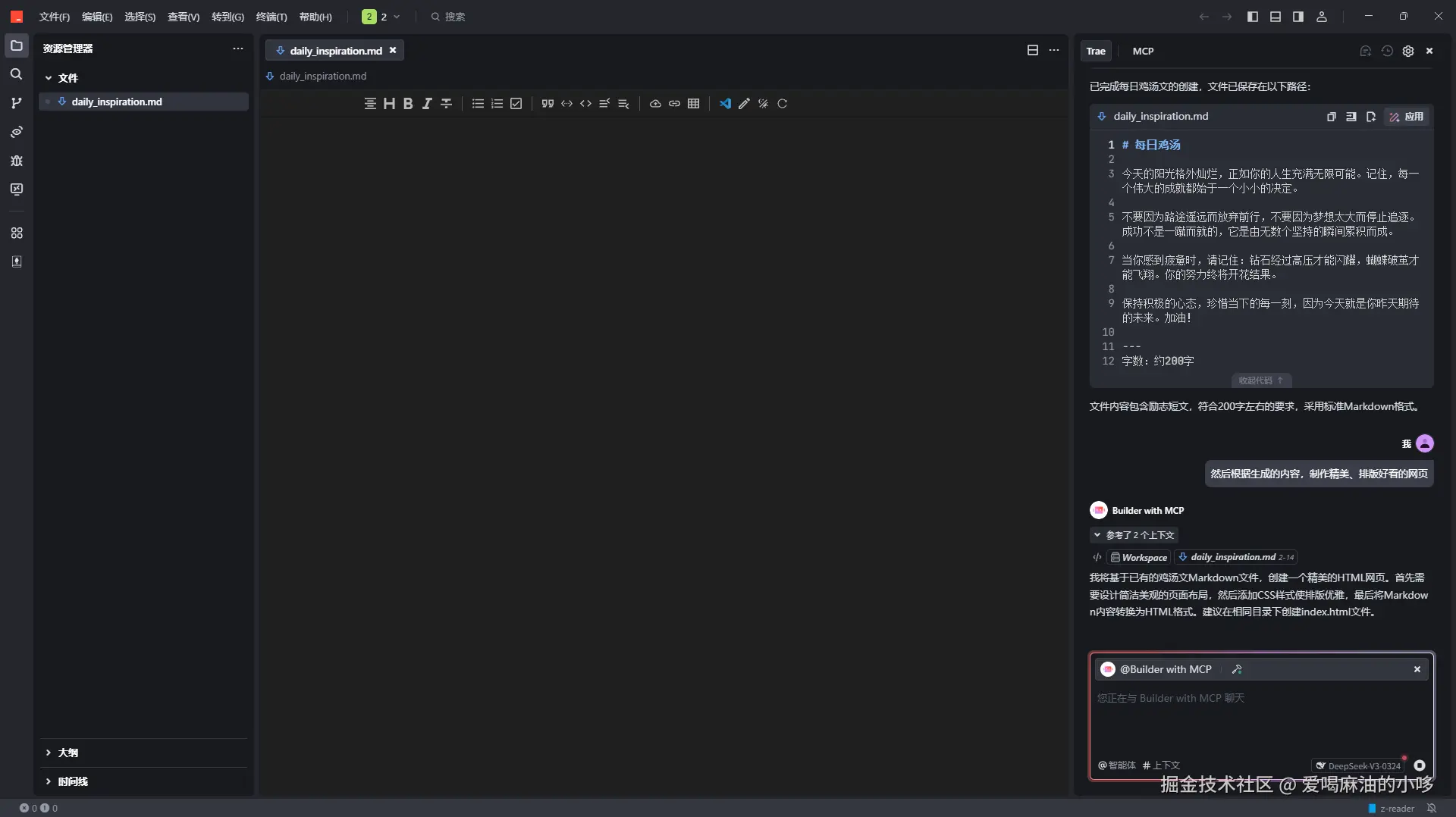This screenshot has height=817, width=1456.
Task: Click the 应用 apply button
Action: pos(1407,117)
